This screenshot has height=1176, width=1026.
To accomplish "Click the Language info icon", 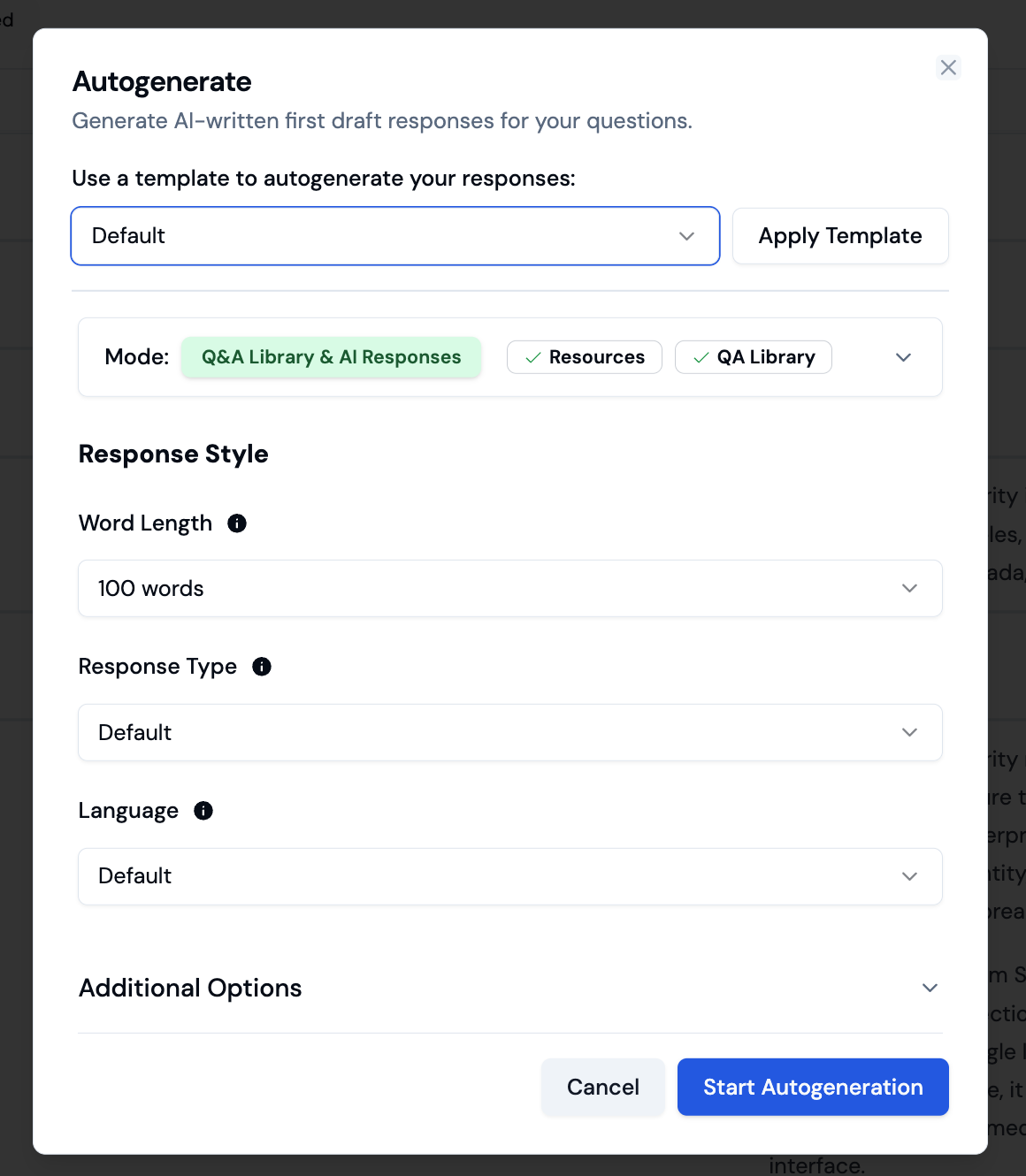I will tap(203, 811).
